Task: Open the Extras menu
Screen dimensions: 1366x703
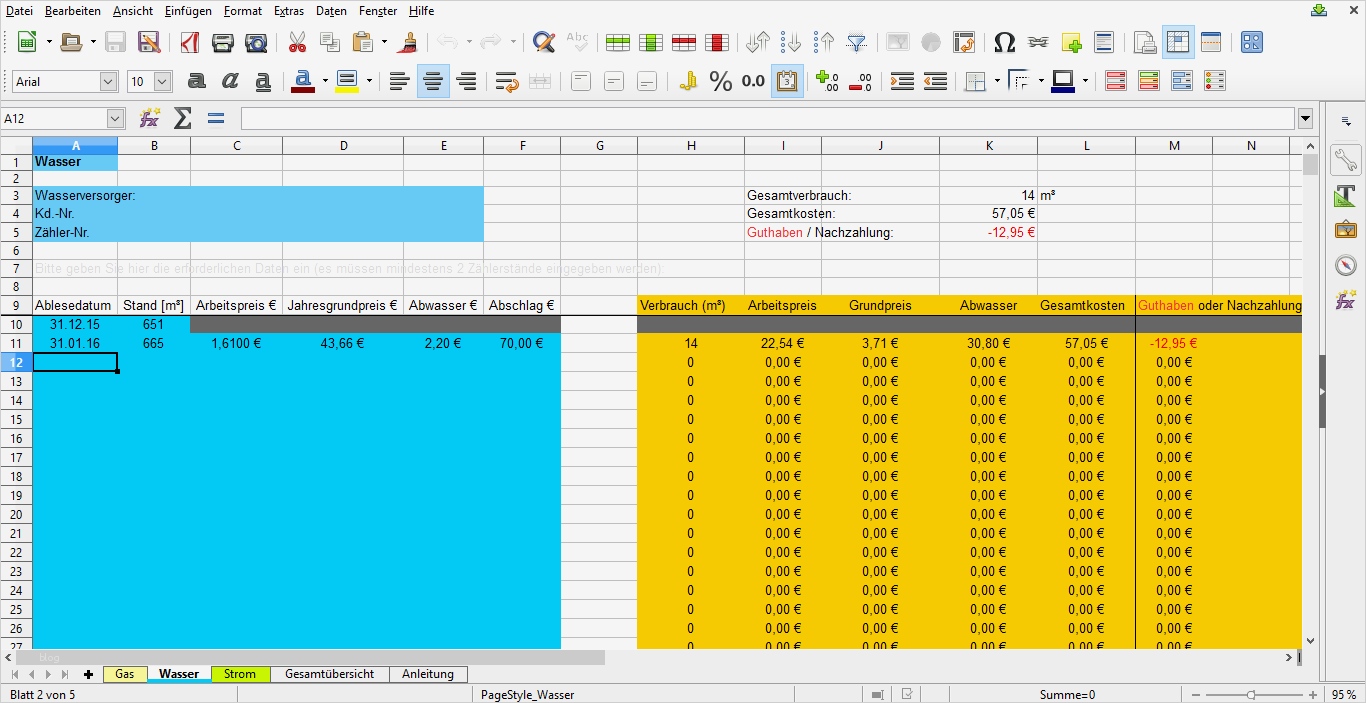Action: 289,11
